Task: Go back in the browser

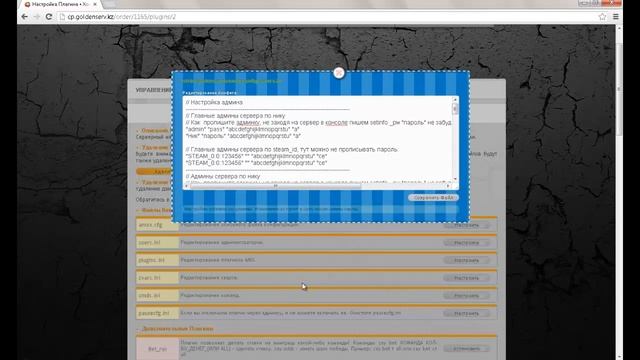Action: tap(24, 17)
